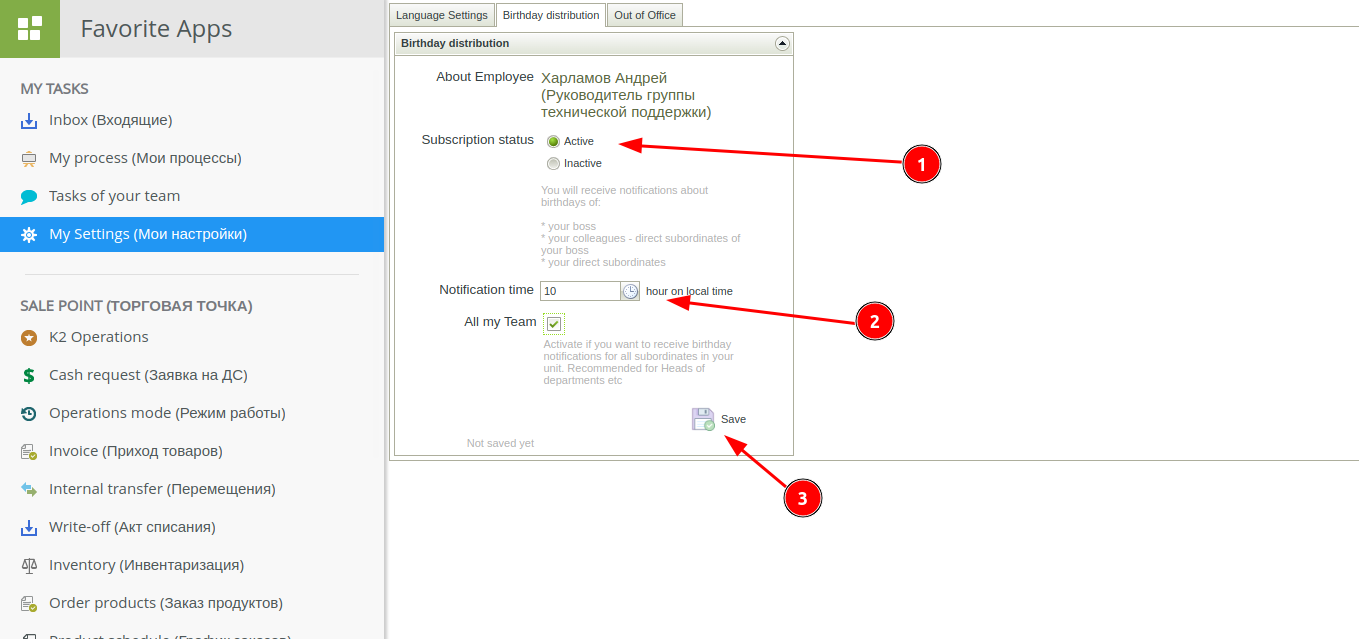
Task: Click the Cash request dollar icon
Action: tap(29, 375)
